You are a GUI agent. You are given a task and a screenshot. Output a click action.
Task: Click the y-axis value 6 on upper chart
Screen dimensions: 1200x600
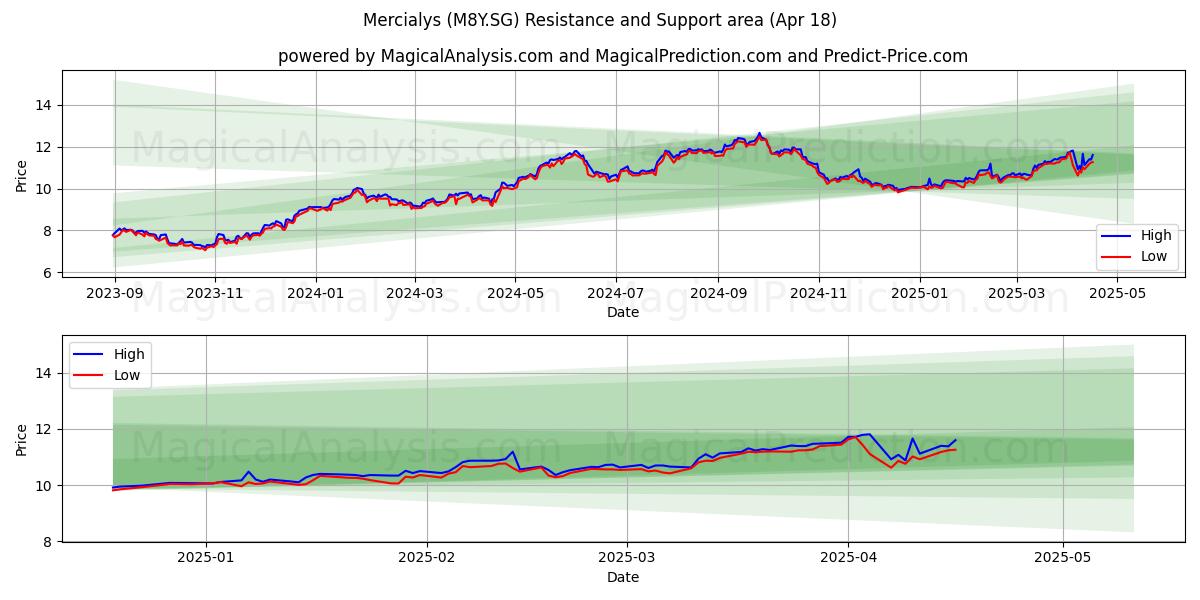coord(48,273)
